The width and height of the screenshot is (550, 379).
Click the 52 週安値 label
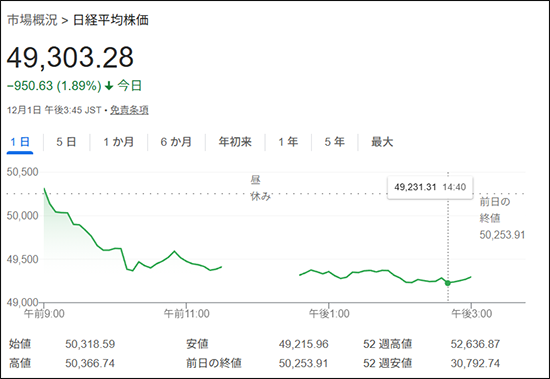388,363
